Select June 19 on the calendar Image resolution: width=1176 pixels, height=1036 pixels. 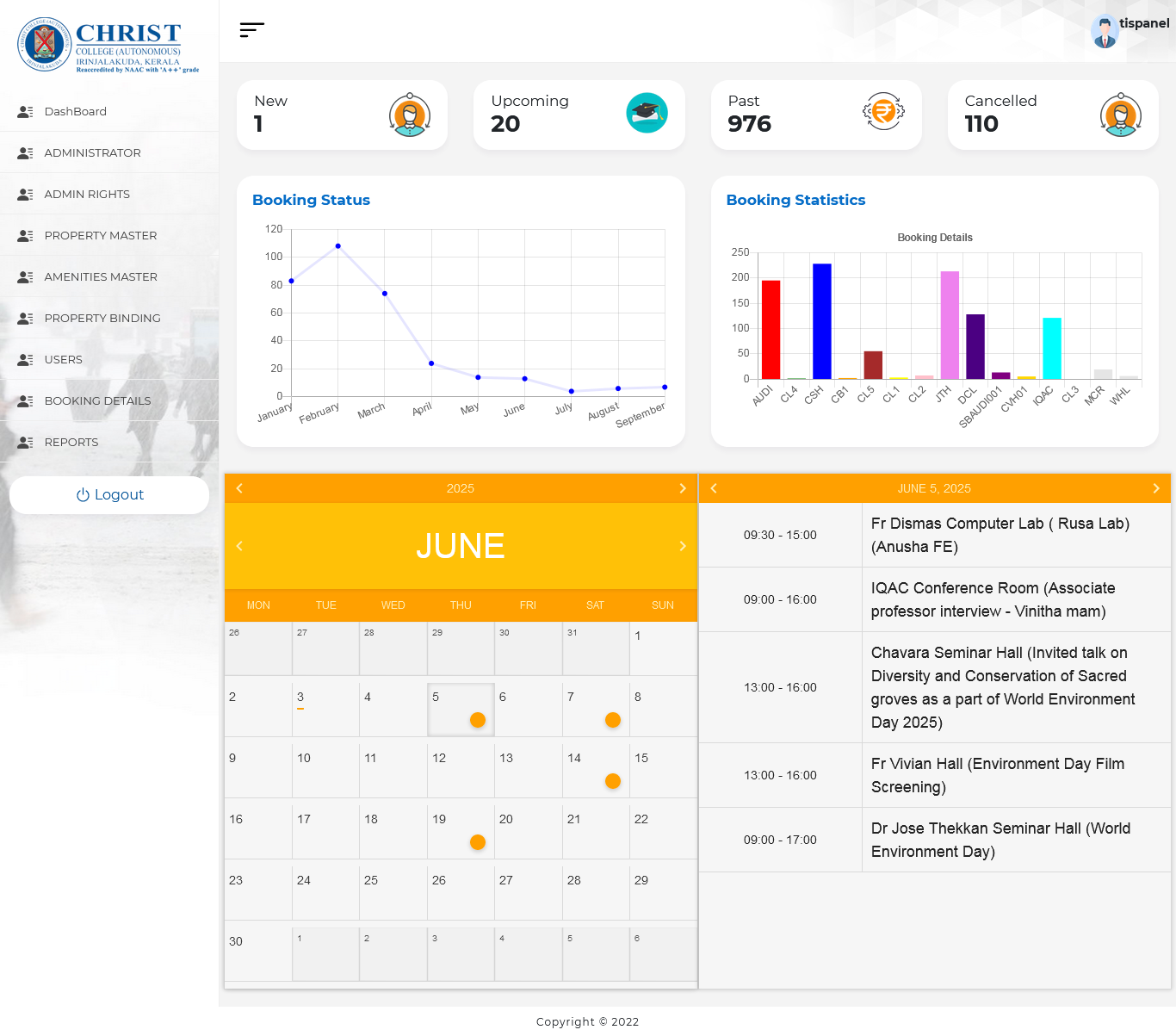coord(461,828)
